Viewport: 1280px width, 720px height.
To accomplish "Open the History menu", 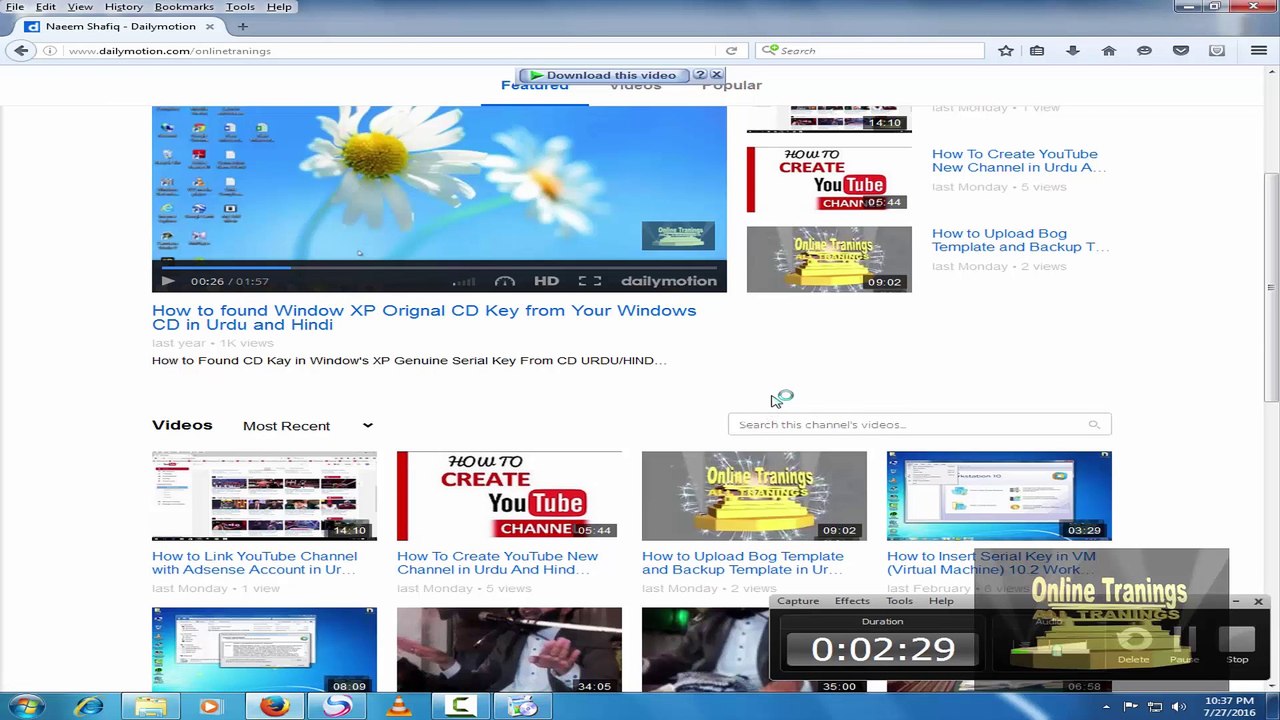I will (123, 7).
